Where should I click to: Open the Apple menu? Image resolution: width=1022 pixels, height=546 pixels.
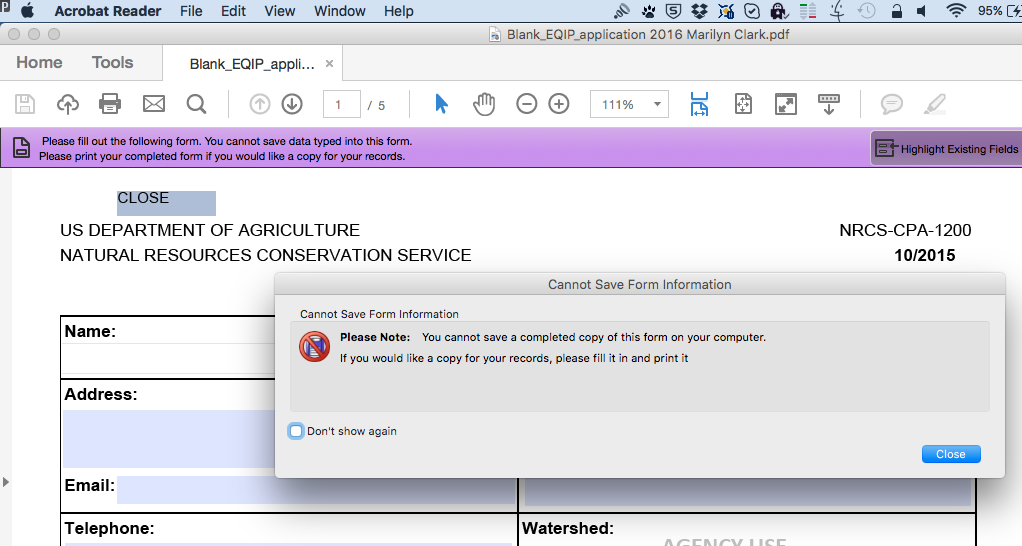pos(27,11)
